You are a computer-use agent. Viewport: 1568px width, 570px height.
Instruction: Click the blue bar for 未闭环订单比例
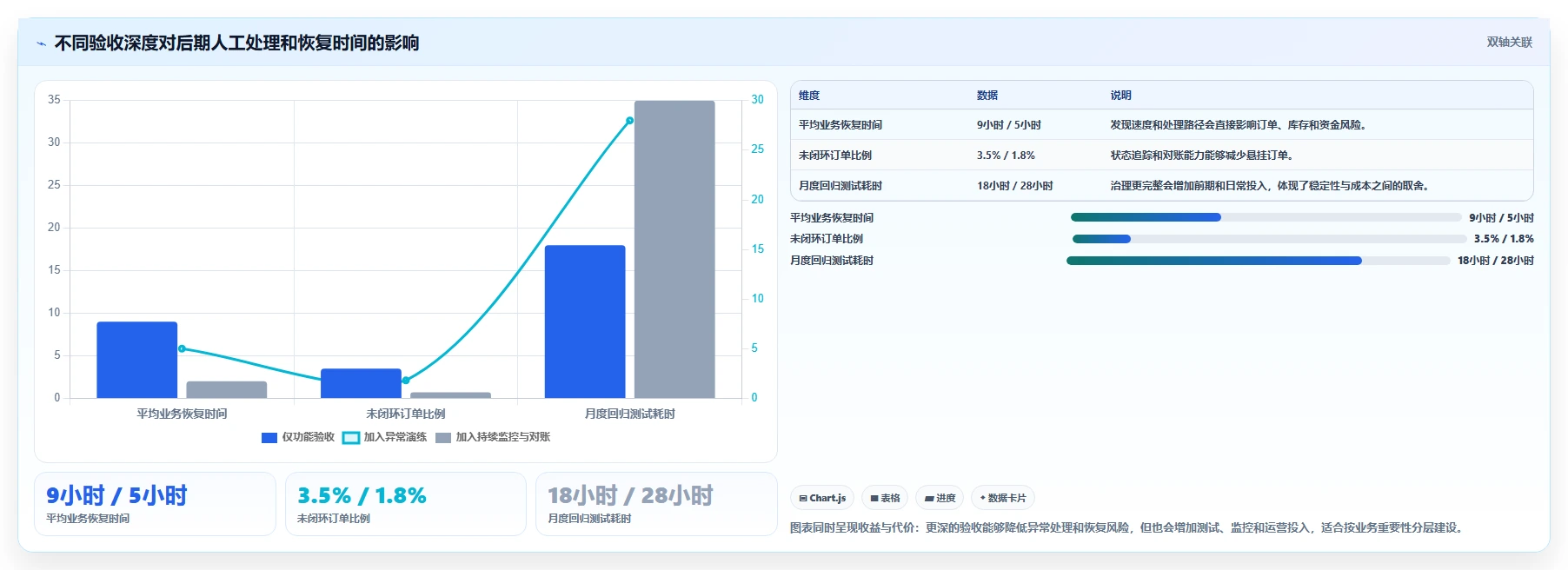[361, 383]
